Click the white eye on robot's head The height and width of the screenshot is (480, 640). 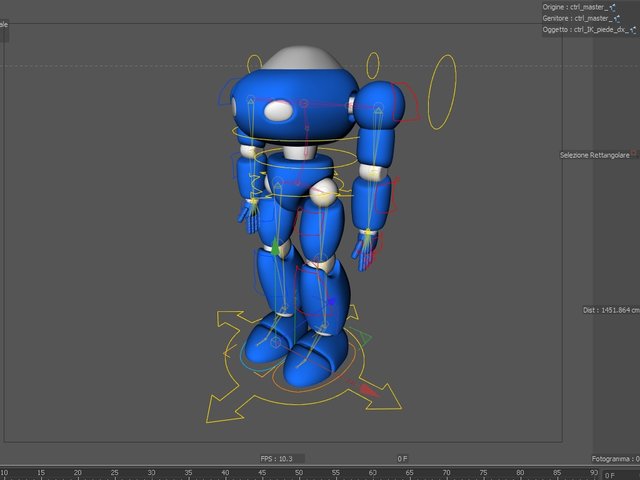(278, 111)
